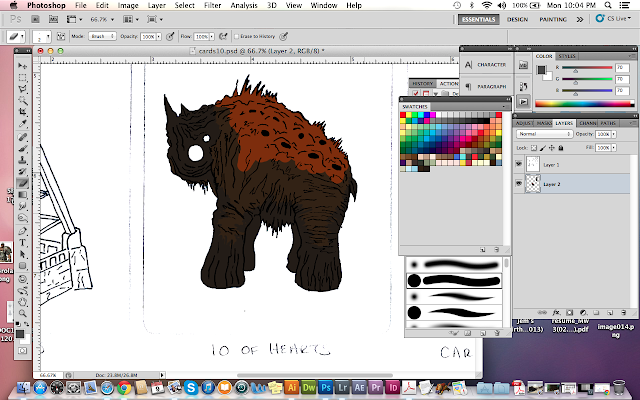Open the eraser tool preset picker
640x400 pixels.
point(16,36)
